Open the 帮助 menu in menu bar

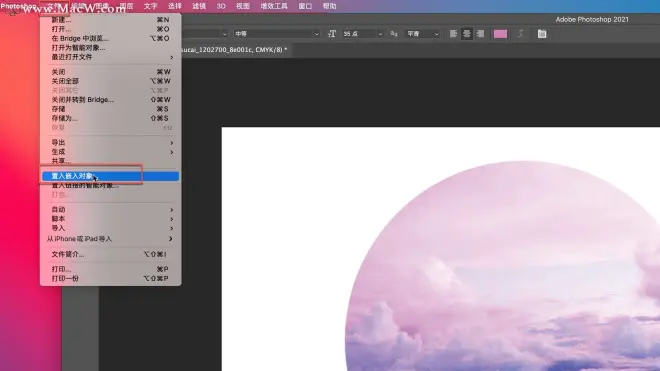(x=329, y=6)
